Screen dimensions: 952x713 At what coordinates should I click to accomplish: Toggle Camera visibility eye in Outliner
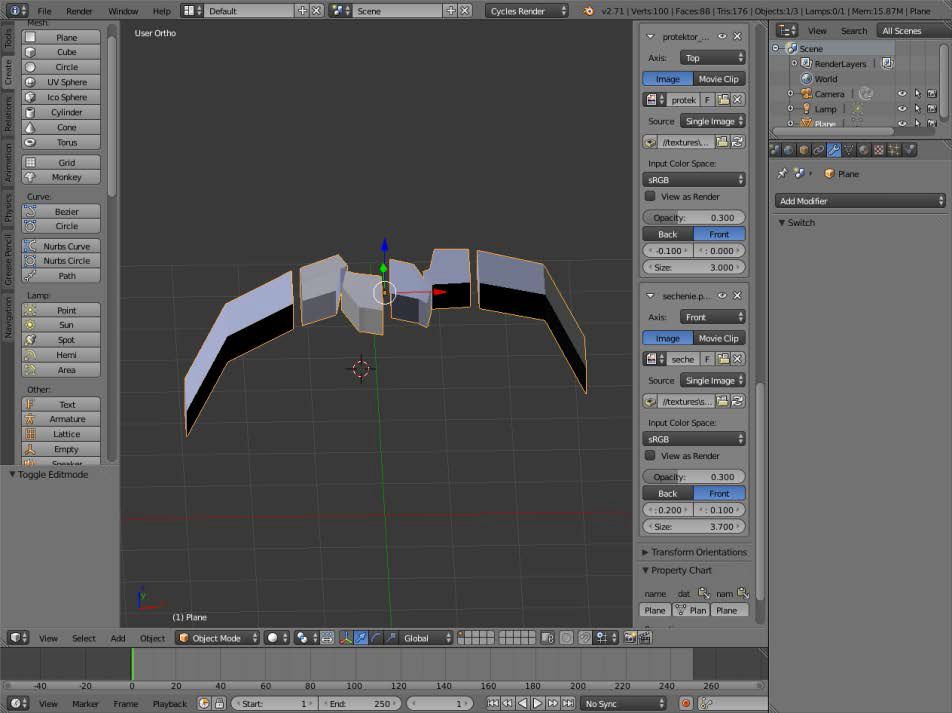(x=902, y=94)
